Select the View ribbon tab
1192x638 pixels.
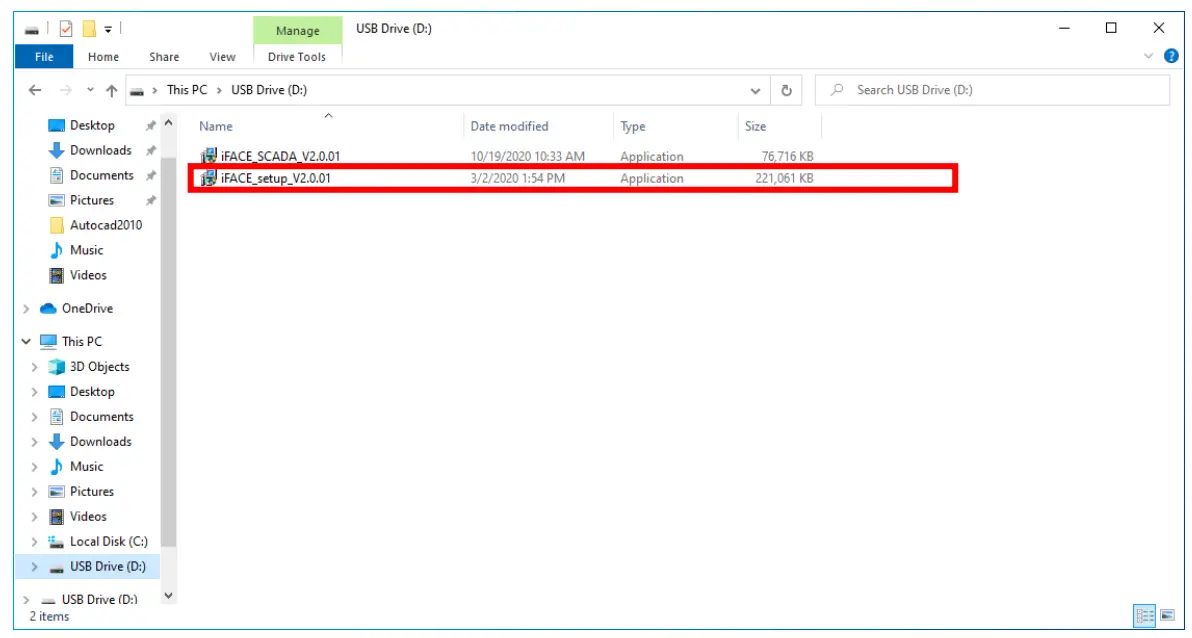(222, 57)
